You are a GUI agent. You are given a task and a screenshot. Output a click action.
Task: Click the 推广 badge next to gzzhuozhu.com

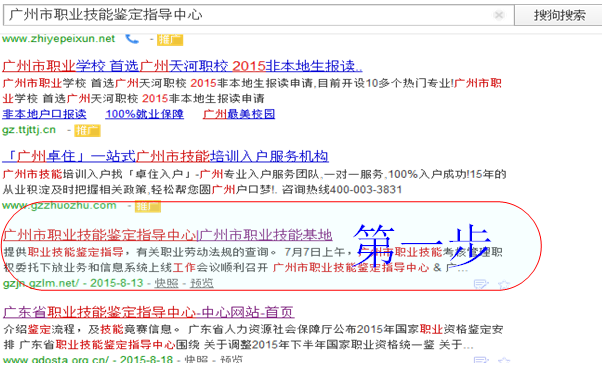(x=147, y=206)
